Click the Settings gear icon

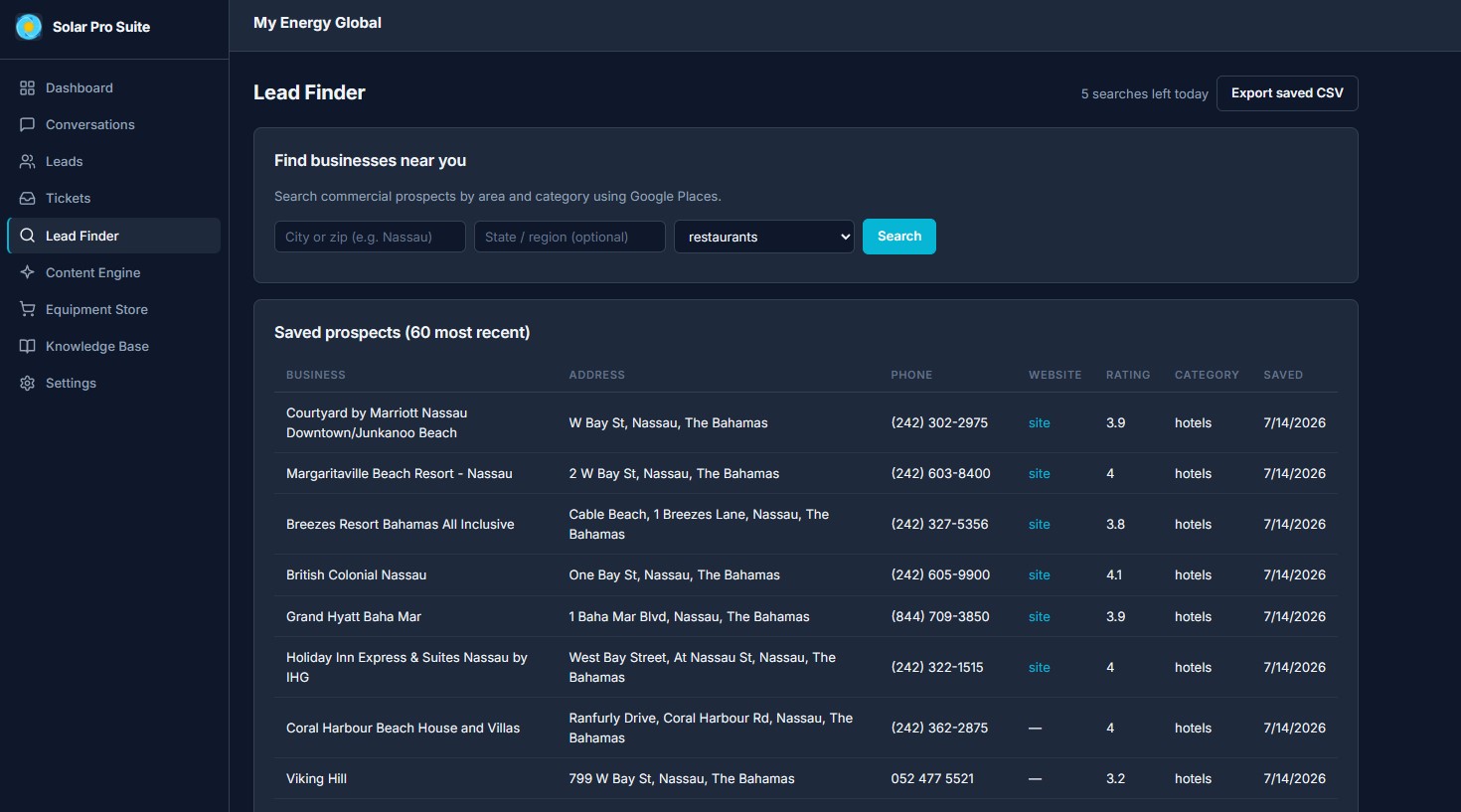click(x=27, y=383)
